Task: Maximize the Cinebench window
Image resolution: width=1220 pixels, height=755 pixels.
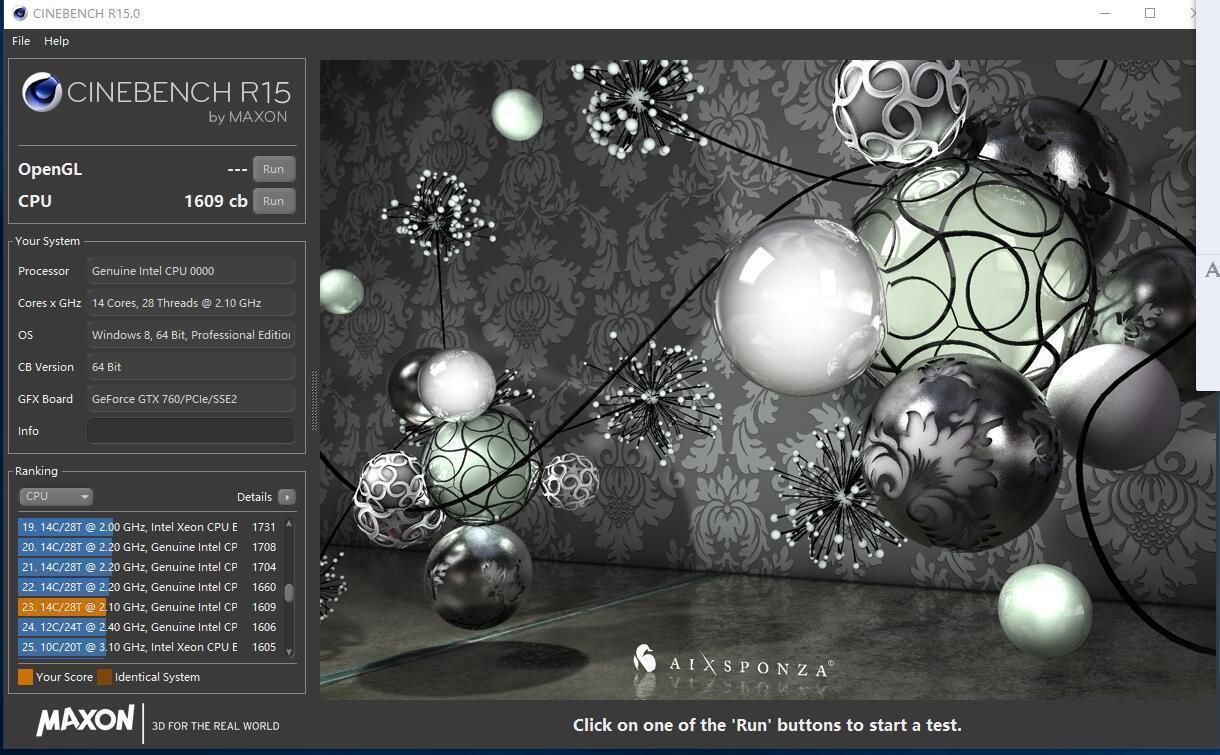Action: coord(1150,13)
